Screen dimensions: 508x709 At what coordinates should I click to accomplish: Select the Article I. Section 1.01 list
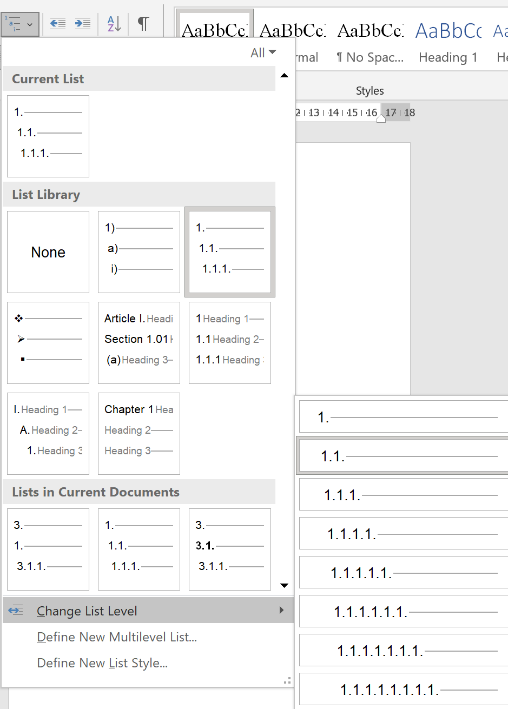pyautogui.click(x=139, y=343)
